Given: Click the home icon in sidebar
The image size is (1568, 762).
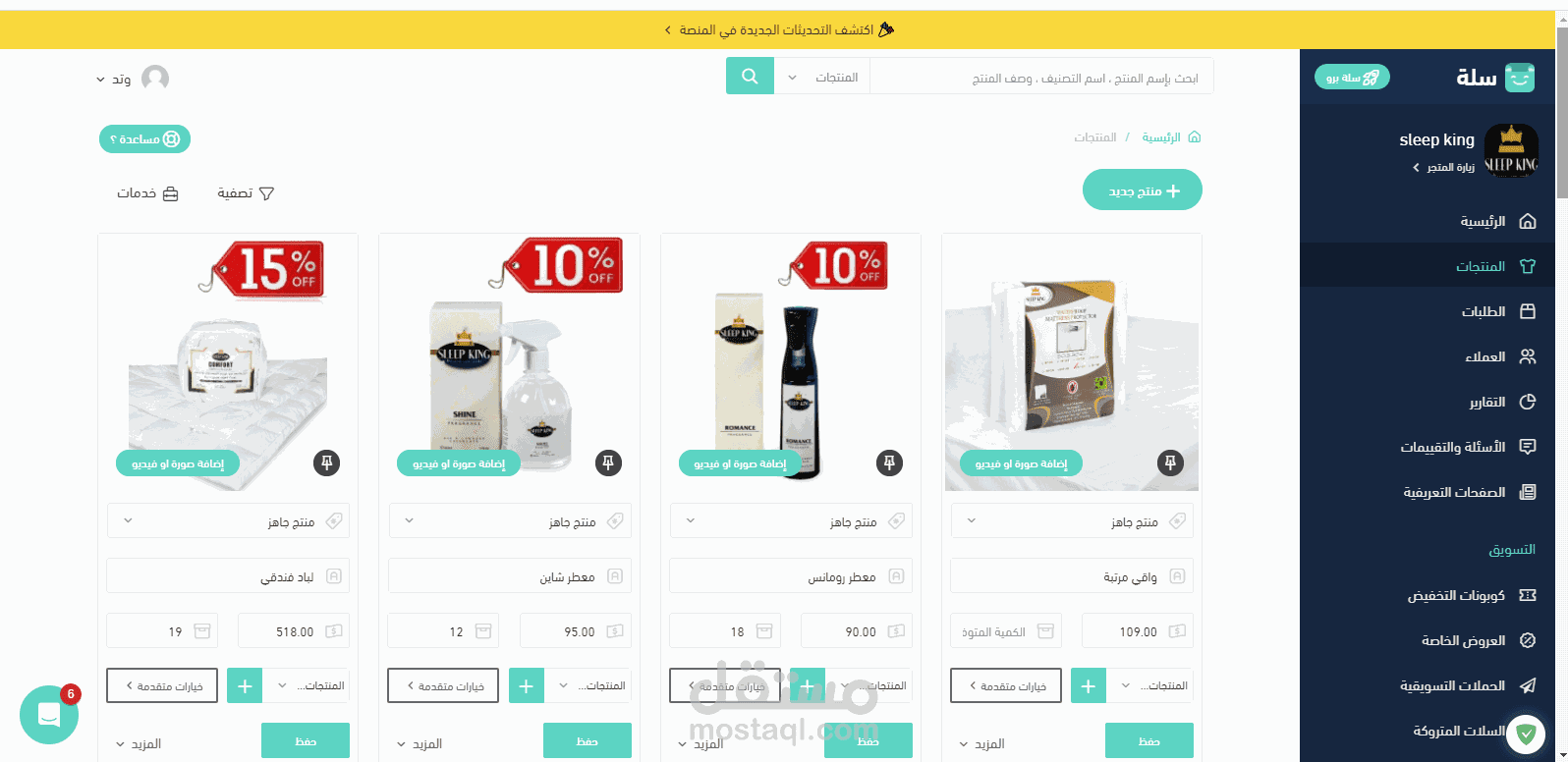Looking at the screenshot, I should coord(1527,221).
